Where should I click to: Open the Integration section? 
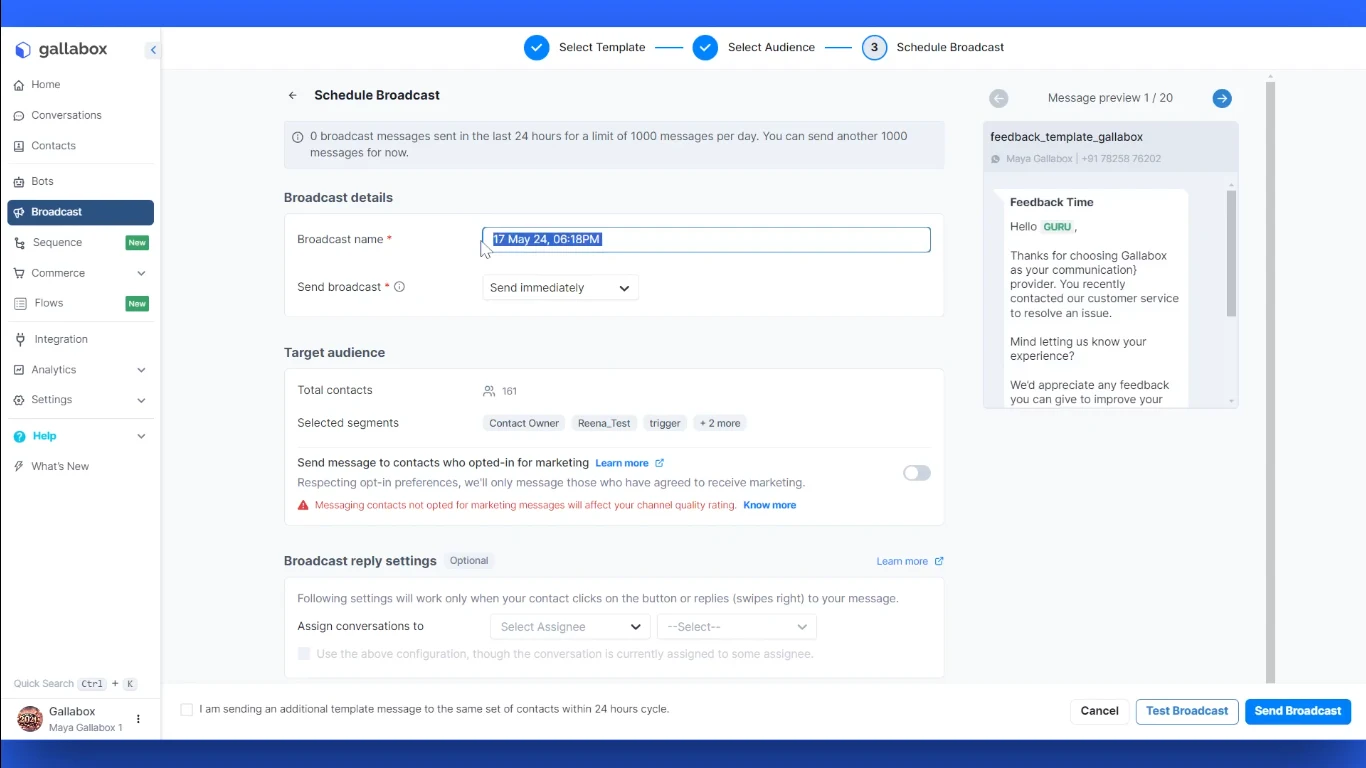point(59,339)
